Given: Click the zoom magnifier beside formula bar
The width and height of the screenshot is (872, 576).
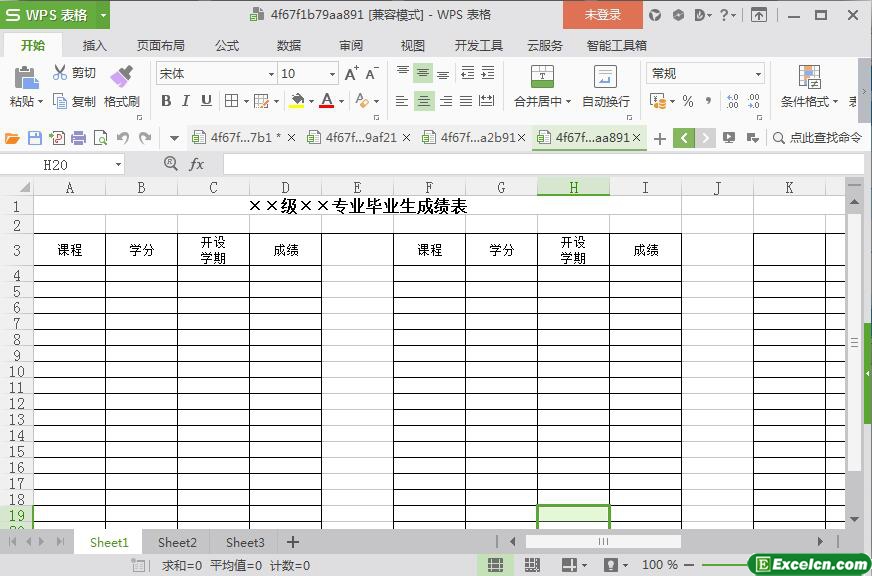Looking at the screenshot, I should (170, 163).
